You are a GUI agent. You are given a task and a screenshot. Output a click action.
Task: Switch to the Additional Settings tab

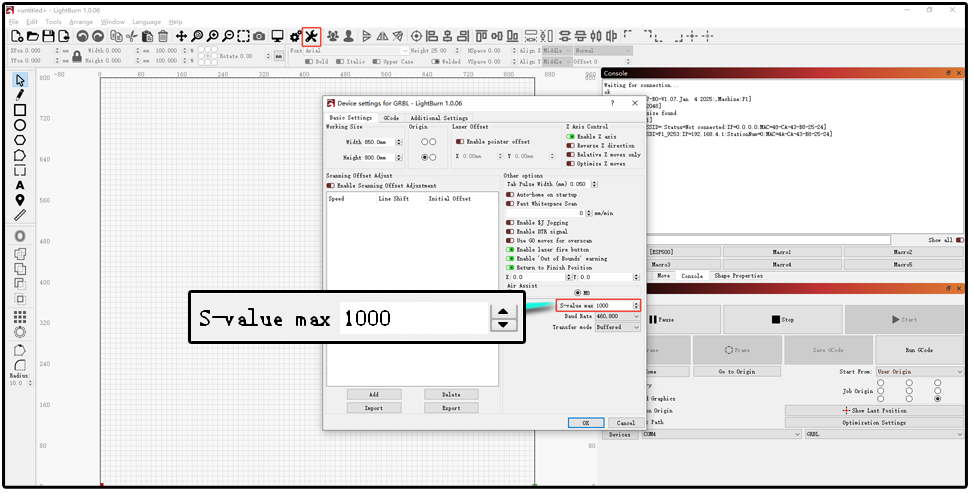click(439, 118)
